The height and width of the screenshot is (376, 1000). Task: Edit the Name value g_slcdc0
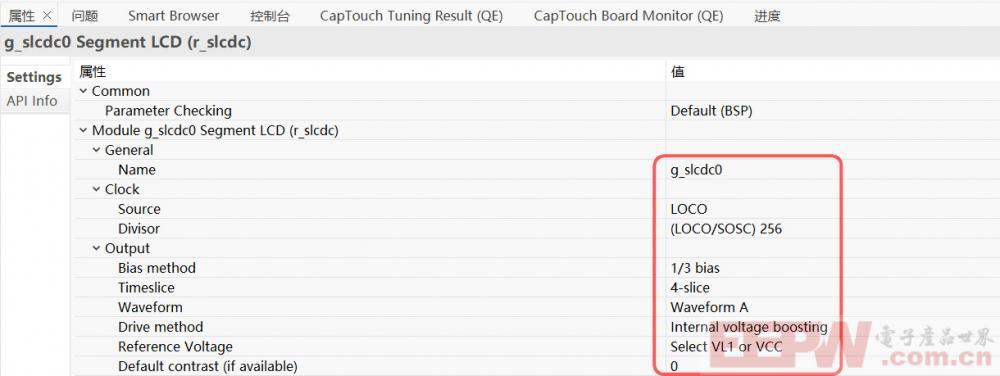tap(832, 170)
